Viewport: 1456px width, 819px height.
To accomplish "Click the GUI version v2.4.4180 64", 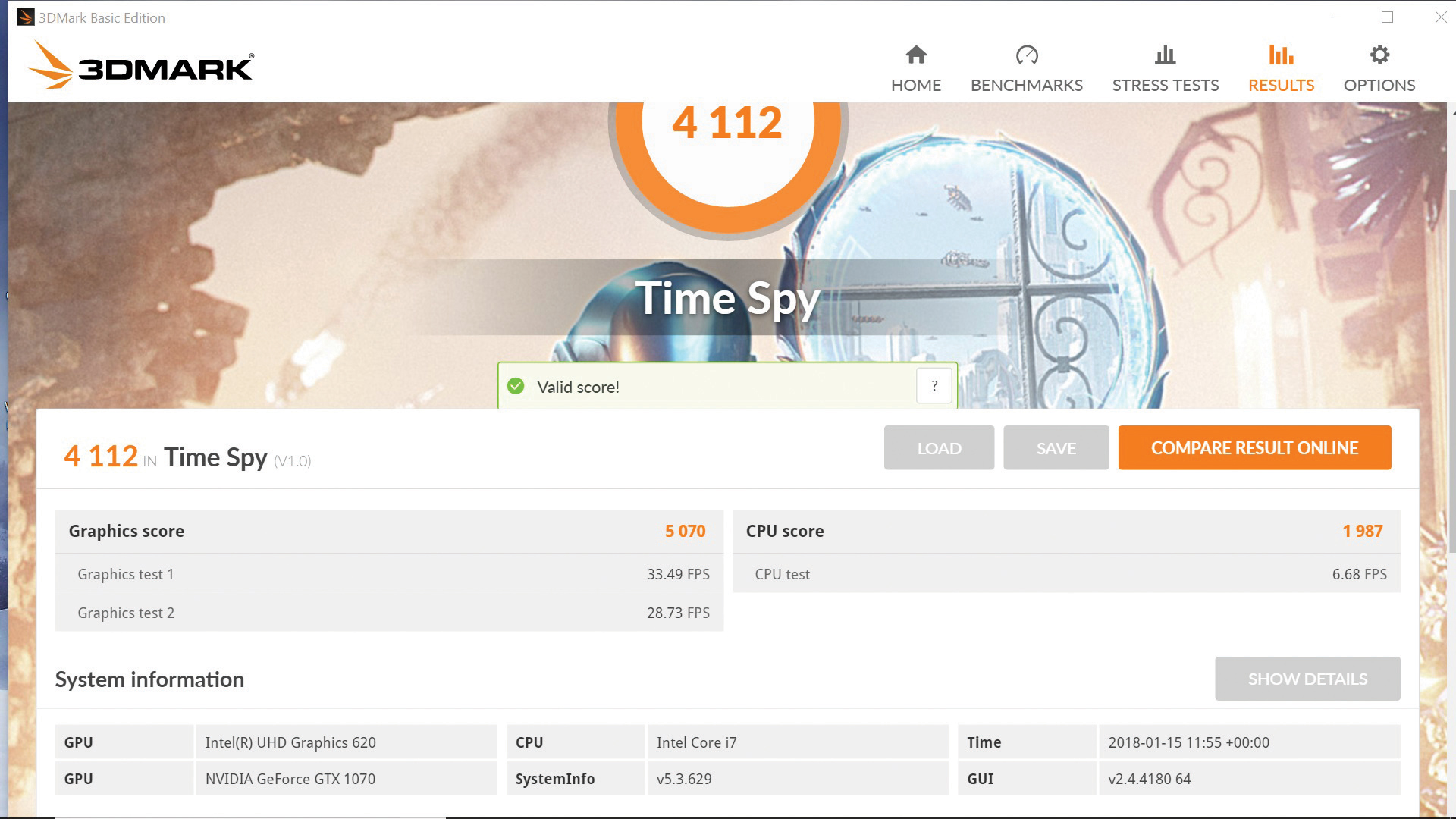I will pos(1249,779).
